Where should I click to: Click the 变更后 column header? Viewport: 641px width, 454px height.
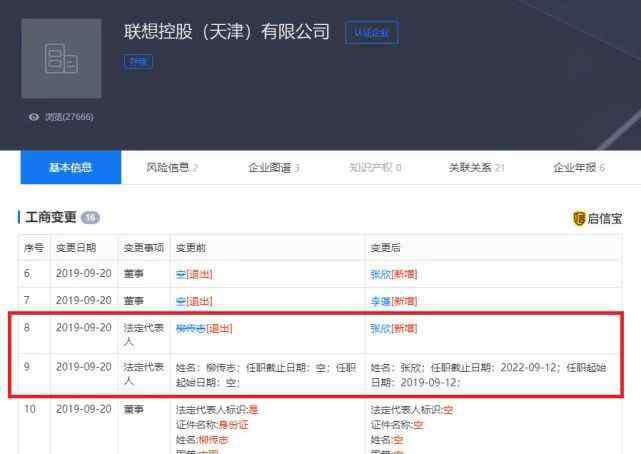point(385,248)
